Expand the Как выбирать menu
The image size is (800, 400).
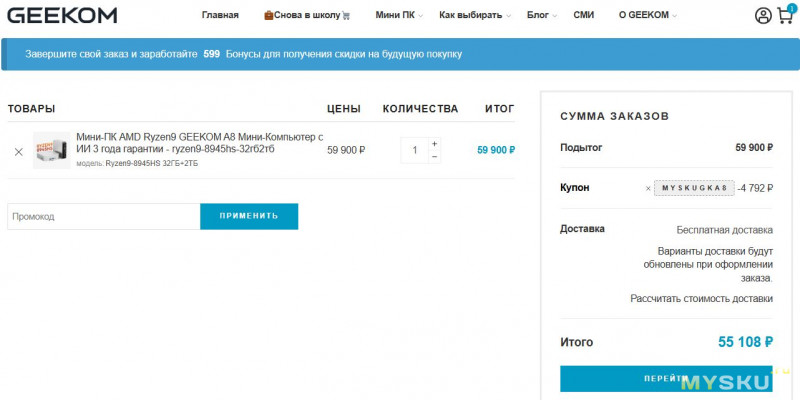474,15
